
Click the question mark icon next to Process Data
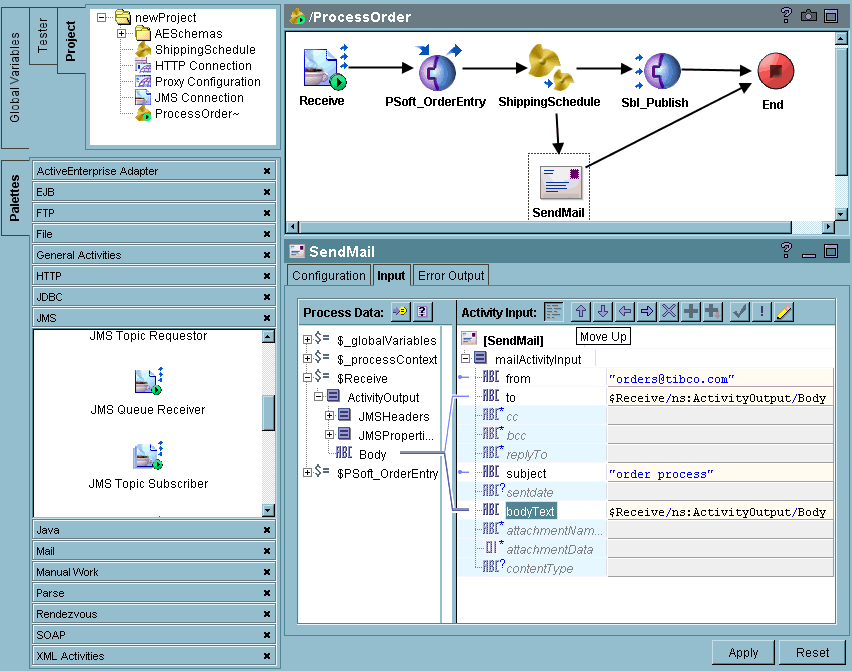pos(422,311)
